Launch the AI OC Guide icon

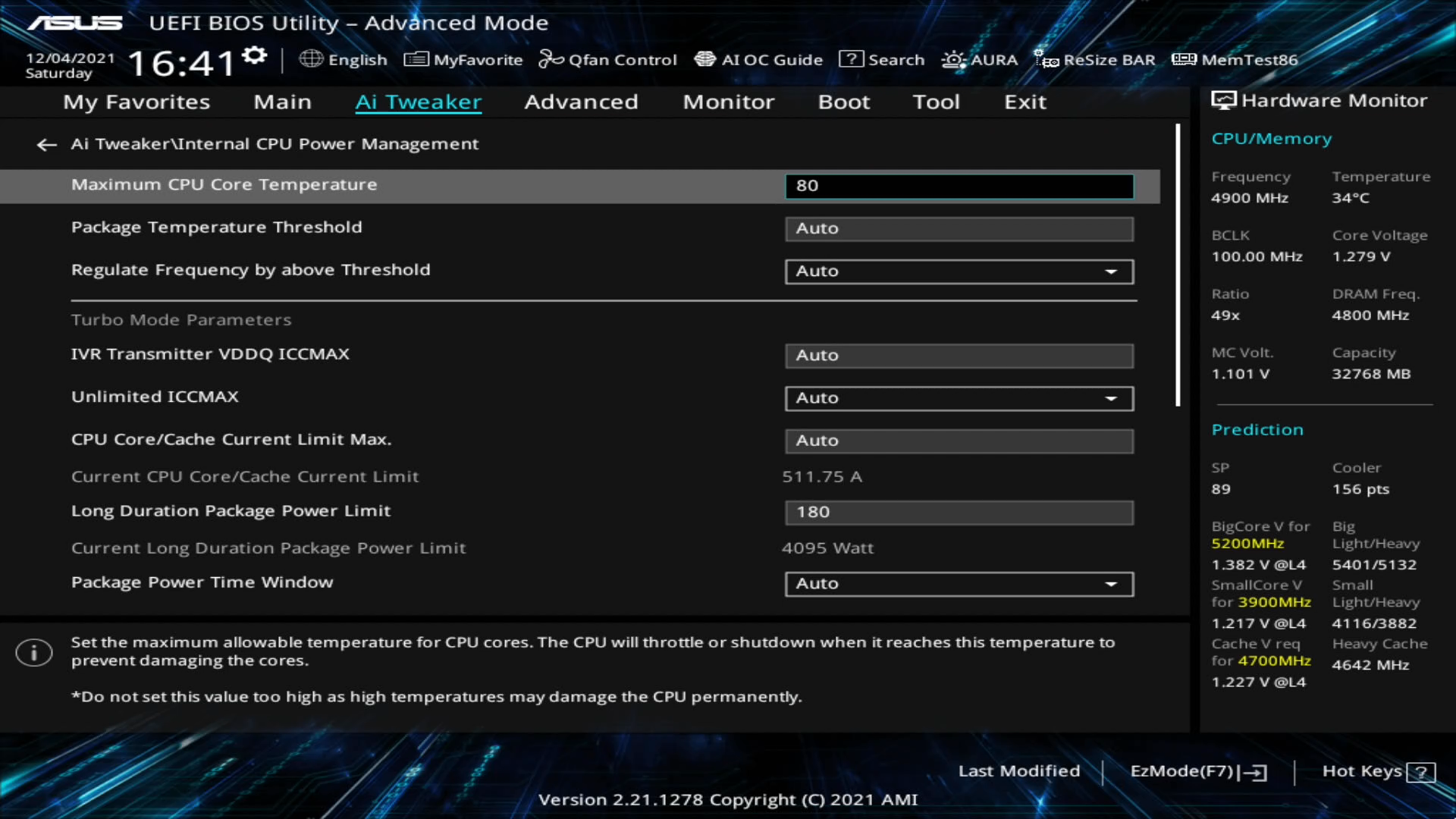click(x=704, y=59)
